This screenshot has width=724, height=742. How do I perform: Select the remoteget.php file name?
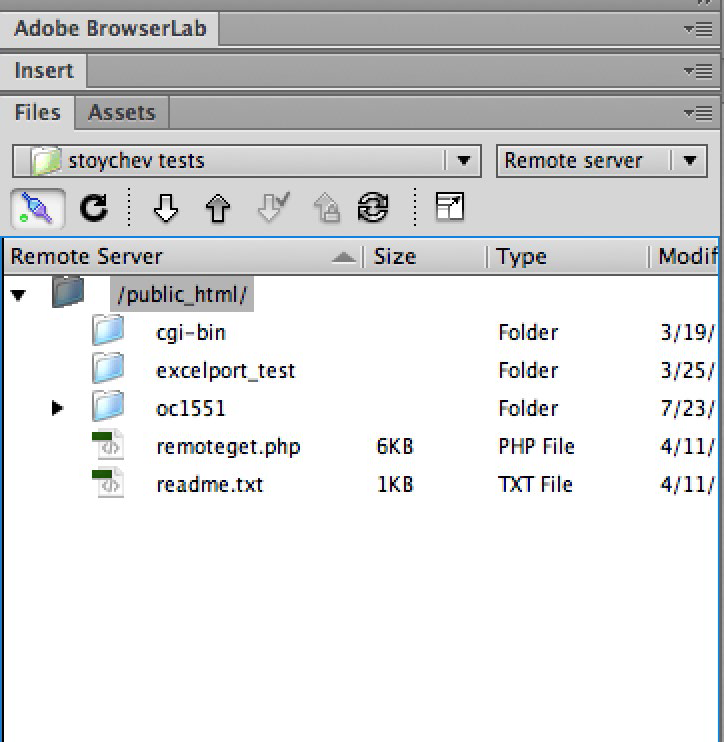click(229, 448)
